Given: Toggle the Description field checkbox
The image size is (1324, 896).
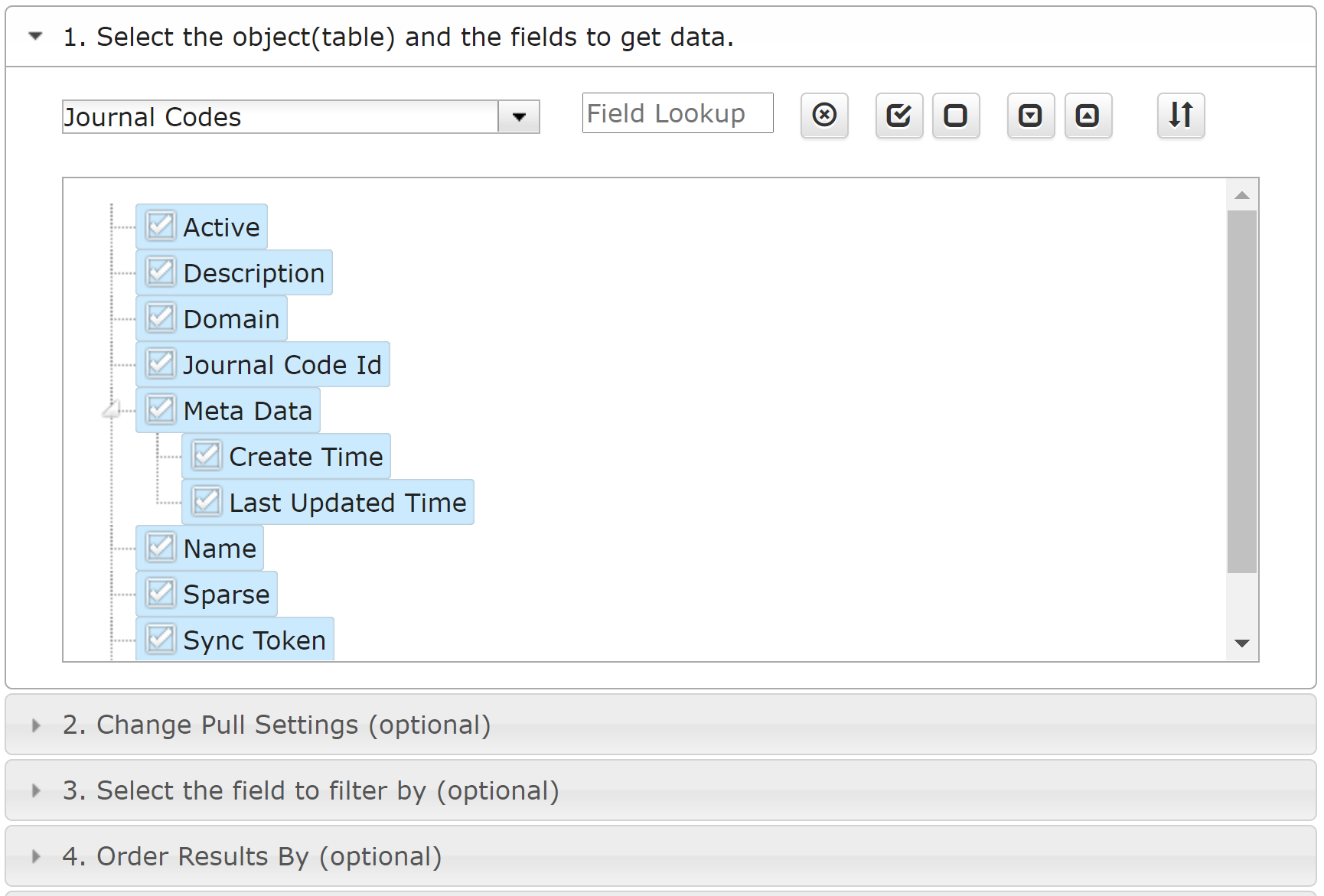Looking at the screenshot, I should tap(161, 272).
